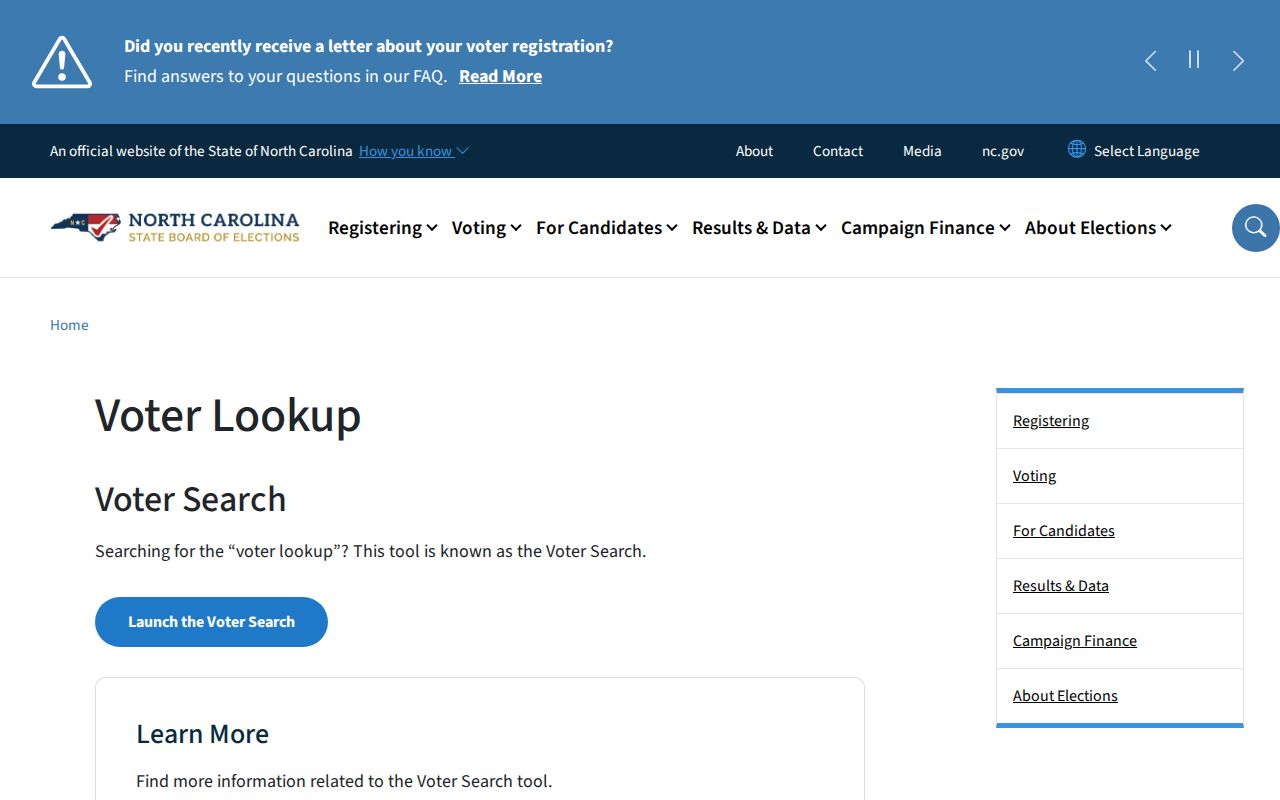Image resolution: width=1280 pixels, height=800 pixels.
Task: Click the warning triangle alert icon
Action: coord(62,62)
